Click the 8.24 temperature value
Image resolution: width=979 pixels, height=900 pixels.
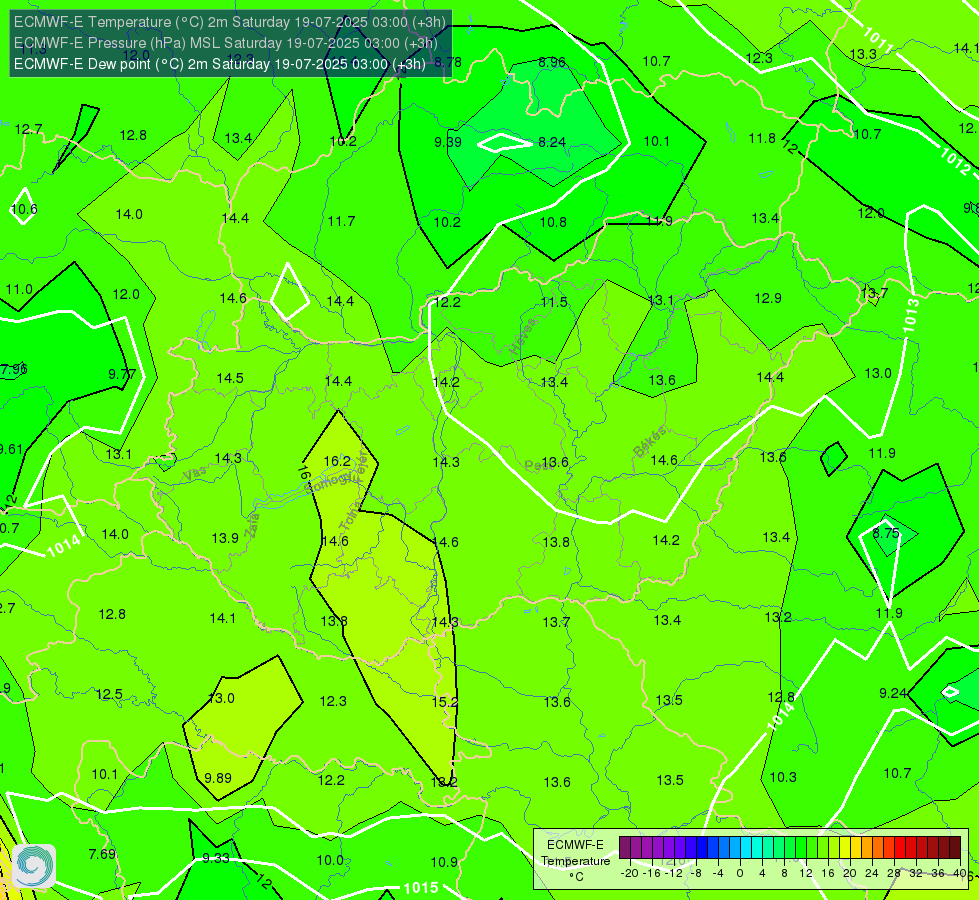[x=552, y=142]
